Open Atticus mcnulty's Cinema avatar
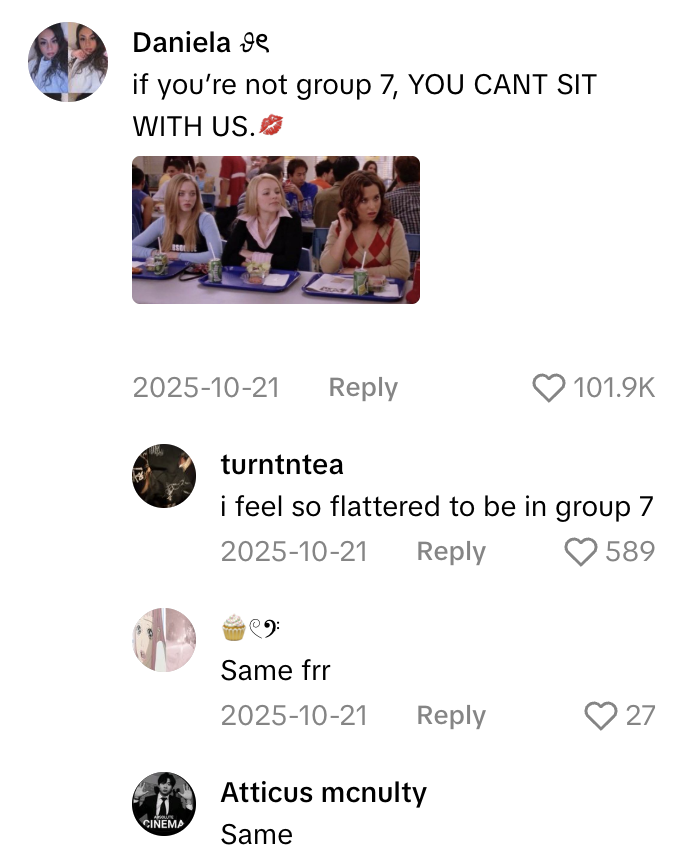This screenshot has width=686, height=864. coord(164,803)
